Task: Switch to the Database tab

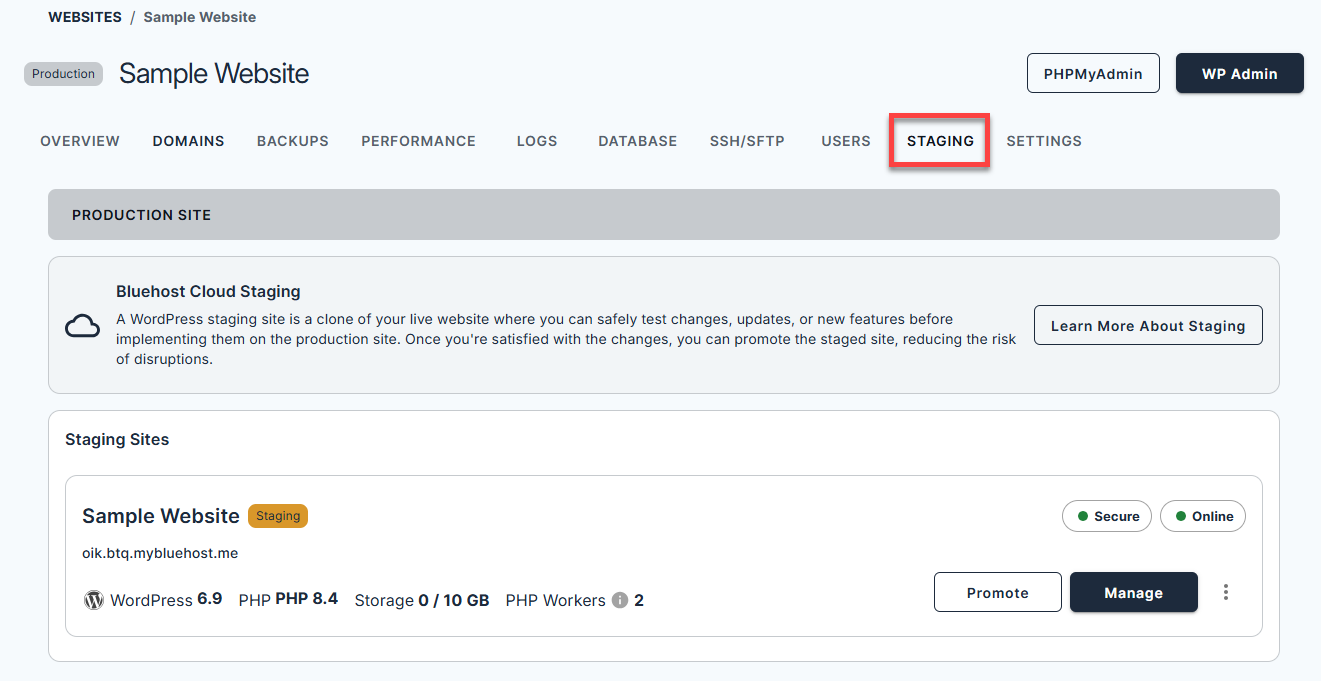Action: tap(637, 141)
